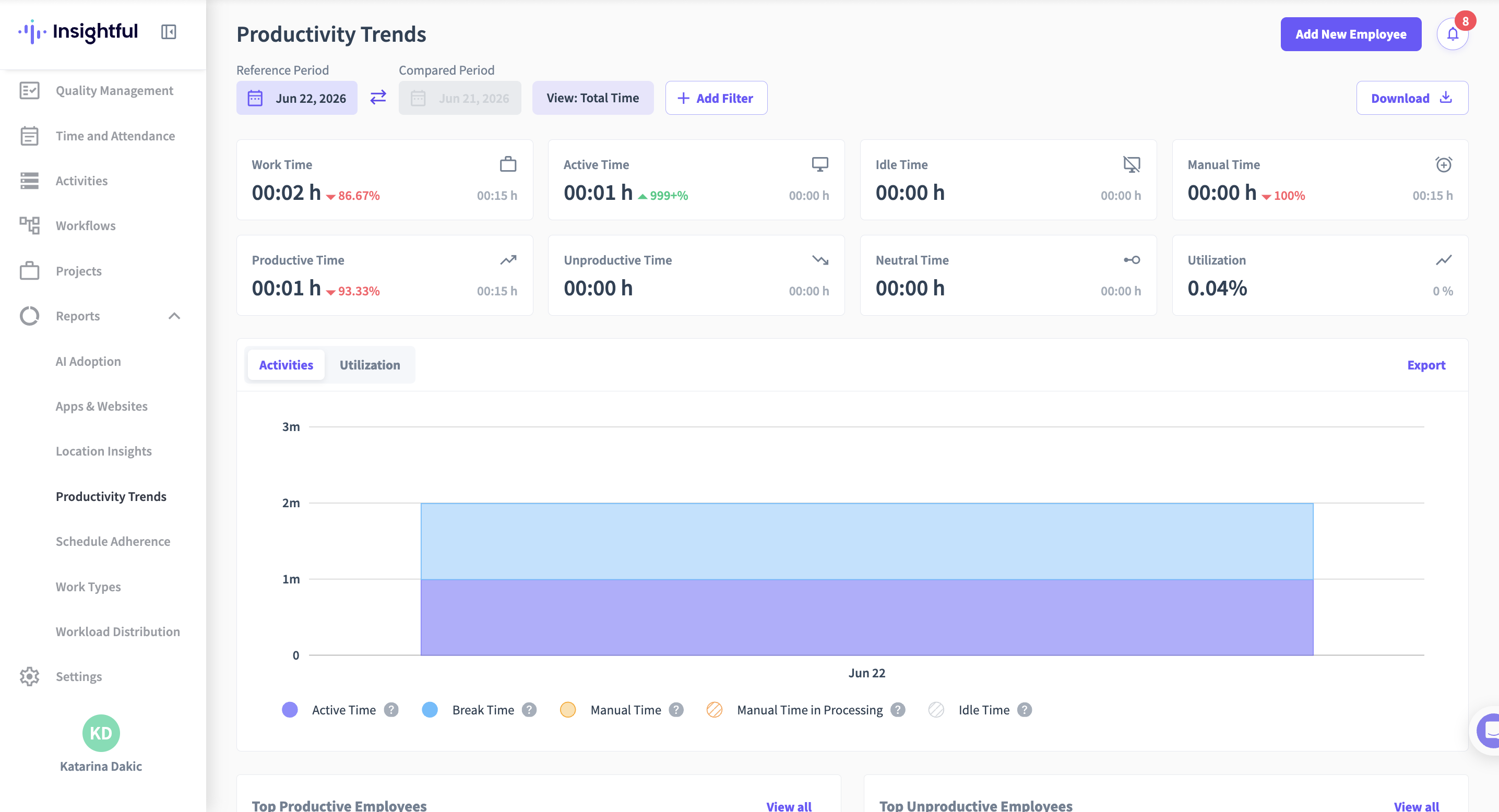The width and height of the screenshot is (1499, 812).
Task: Toggle Break Time series in chart legend
Action: tap(468, 710)
